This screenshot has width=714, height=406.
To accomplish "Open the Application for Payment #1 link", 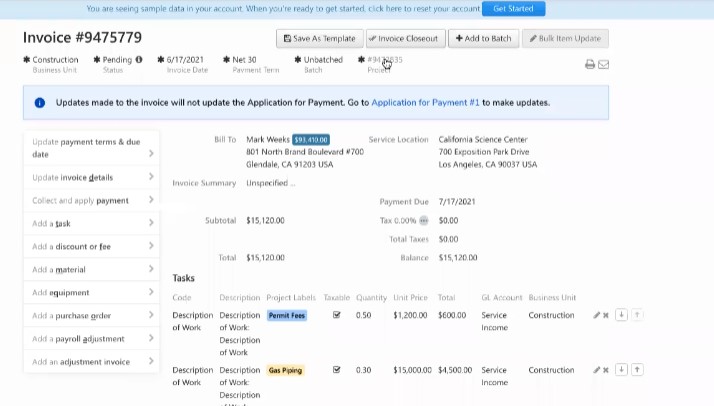I will click(x=425, y=103).
